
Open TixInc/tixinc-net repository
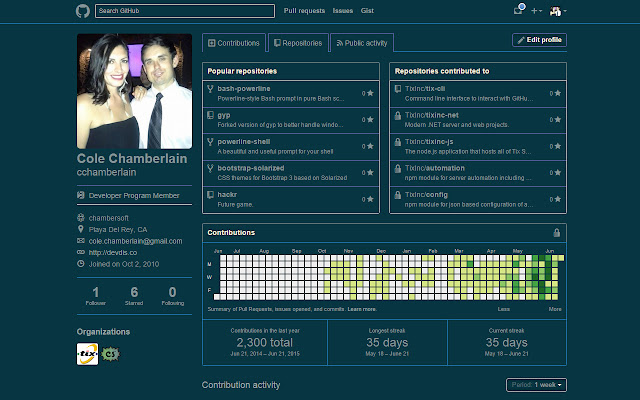(432, 115)
